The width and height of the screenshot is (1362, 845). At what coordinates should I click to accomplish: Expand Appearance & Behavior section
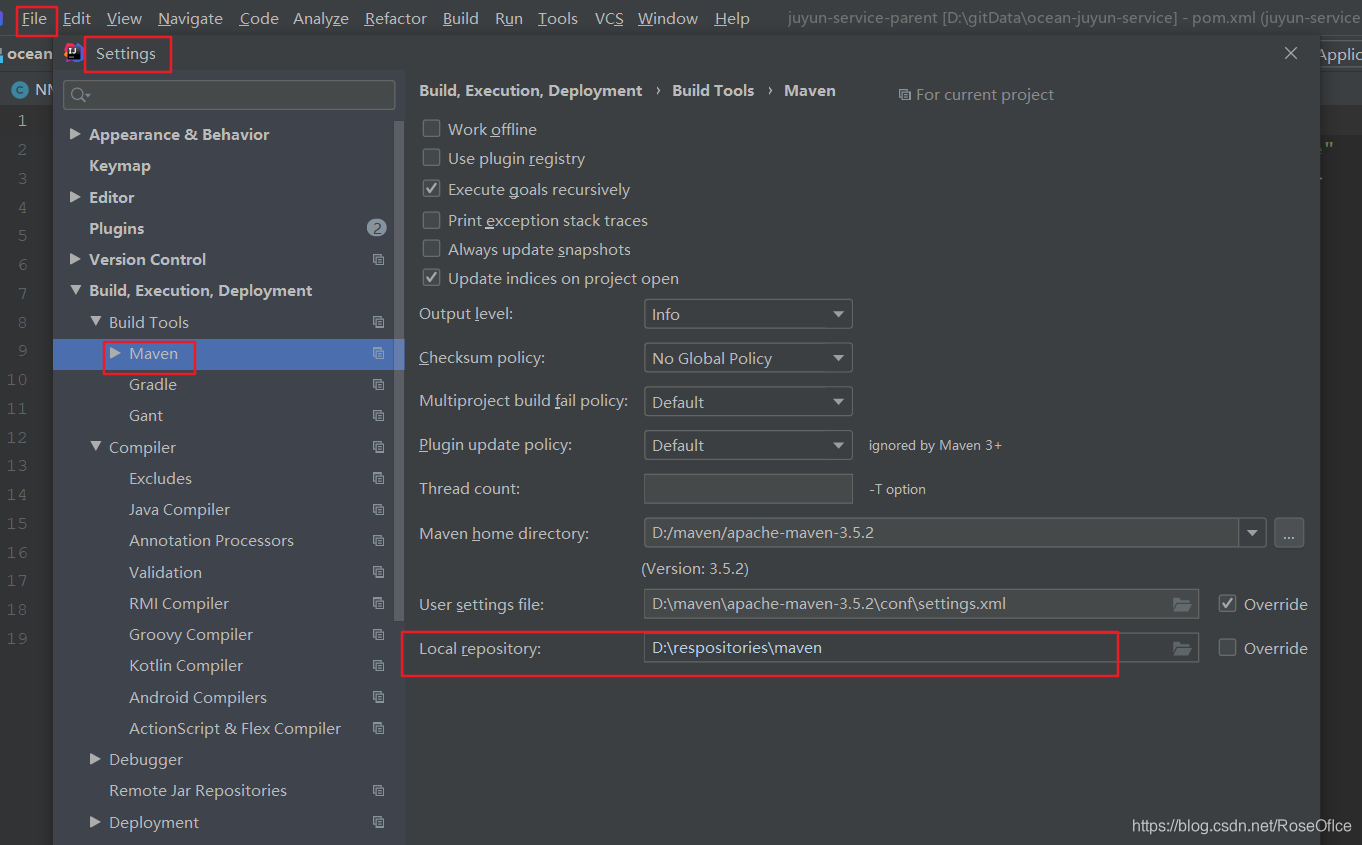[x=75, y=134]
